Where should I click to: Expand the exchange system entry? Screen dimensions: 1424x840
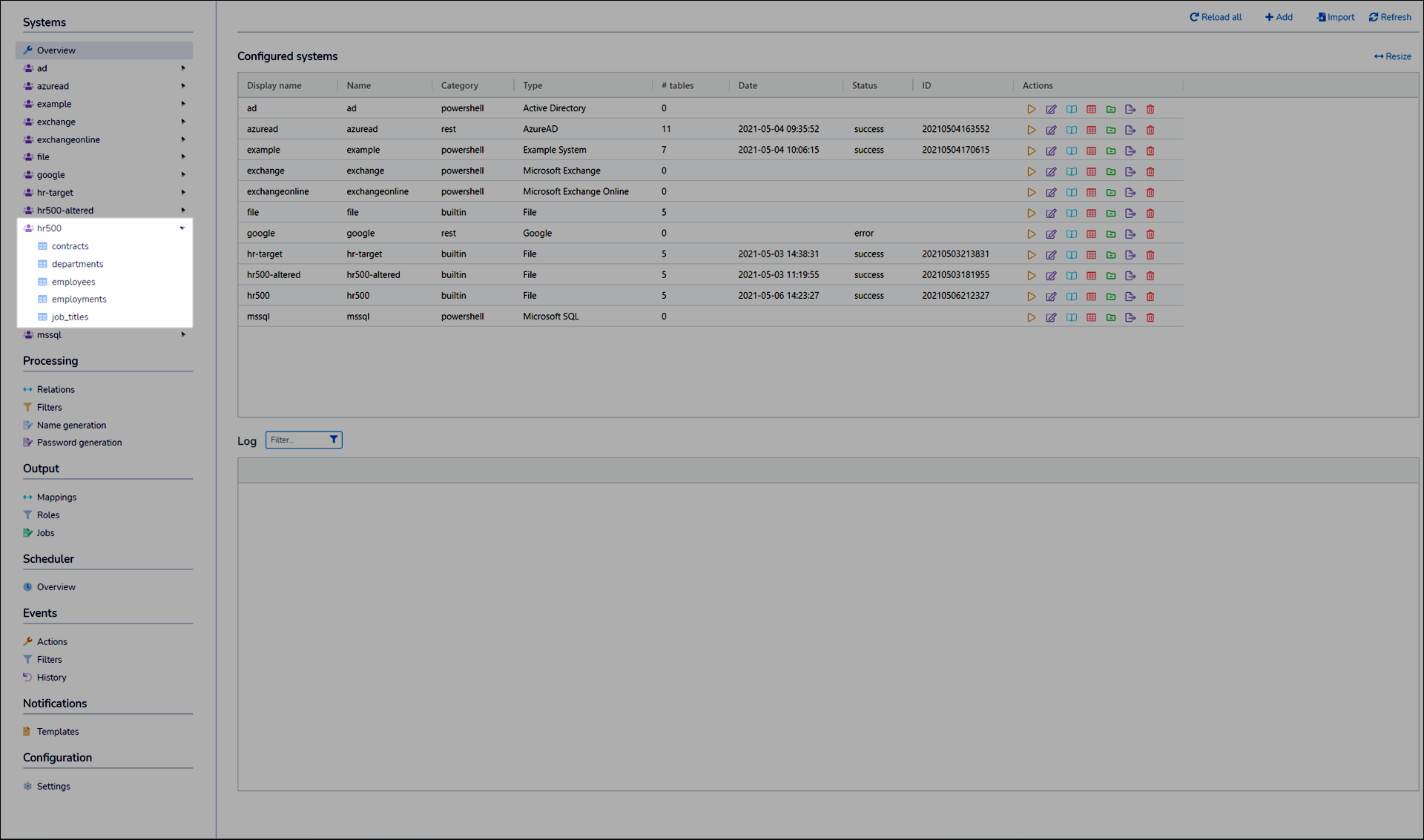(182, 122)
